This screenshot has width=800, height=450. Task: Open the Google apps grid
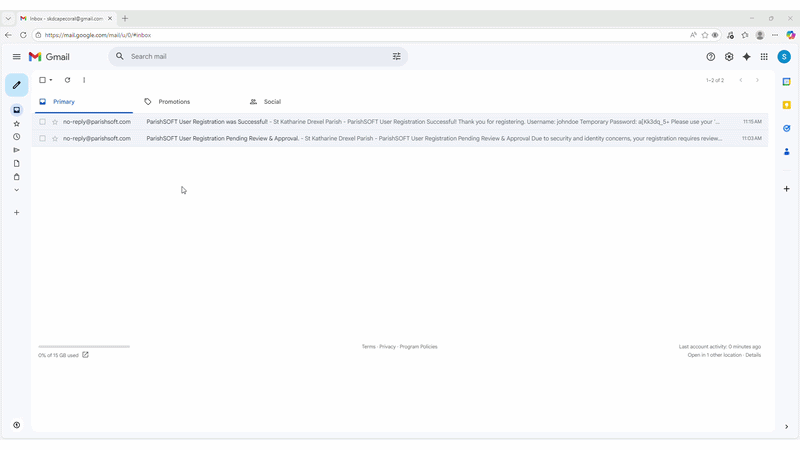[764, 57]
